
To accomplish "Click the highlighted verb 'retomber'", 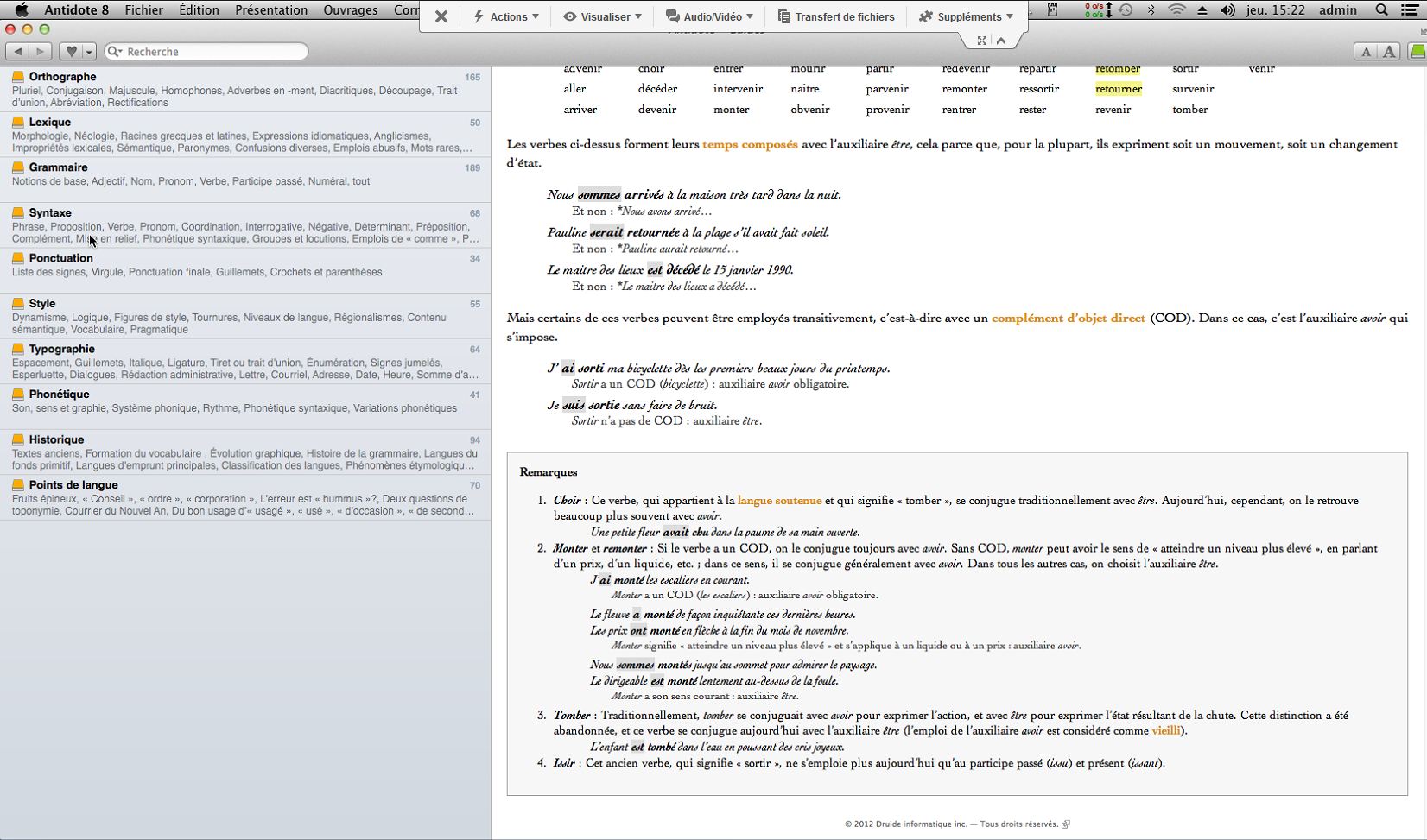I will click(1118, 69).
